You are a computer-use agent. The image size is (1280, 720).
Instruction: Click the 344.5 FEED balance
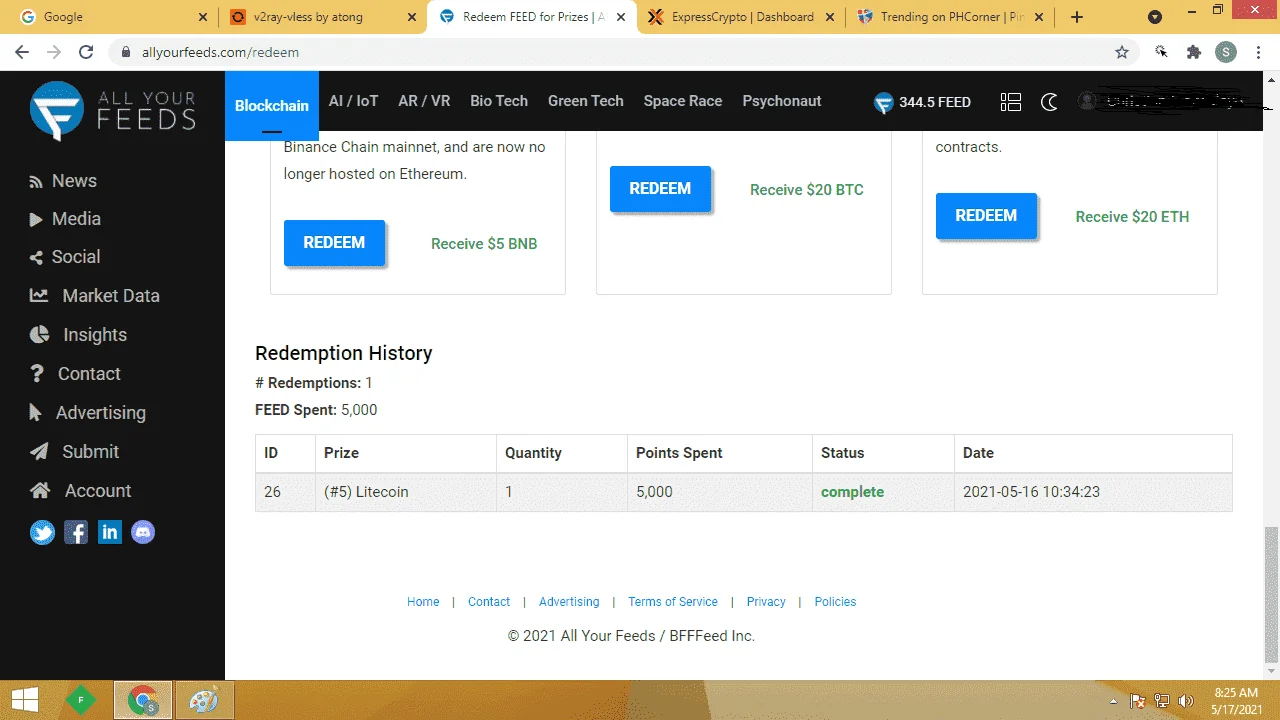pyautogui.click(x=935, y=102)
